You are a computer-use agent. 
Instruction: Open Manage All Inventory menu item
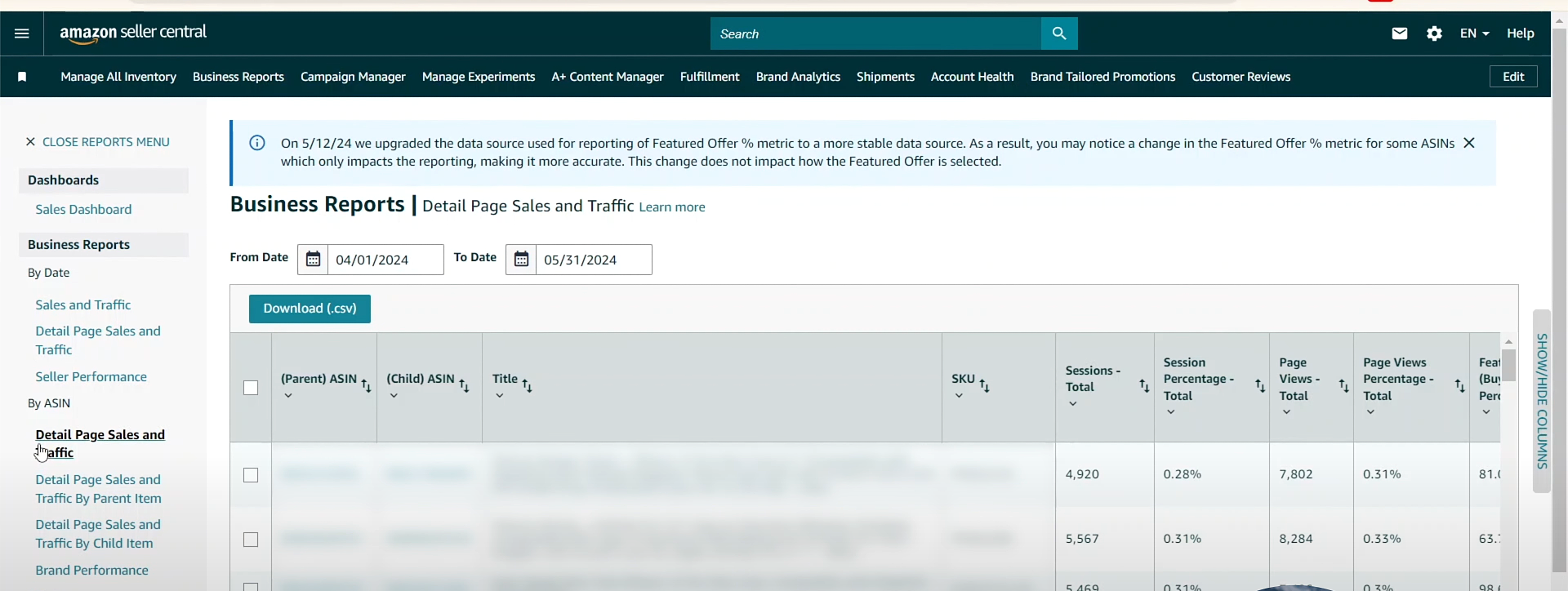118,77
